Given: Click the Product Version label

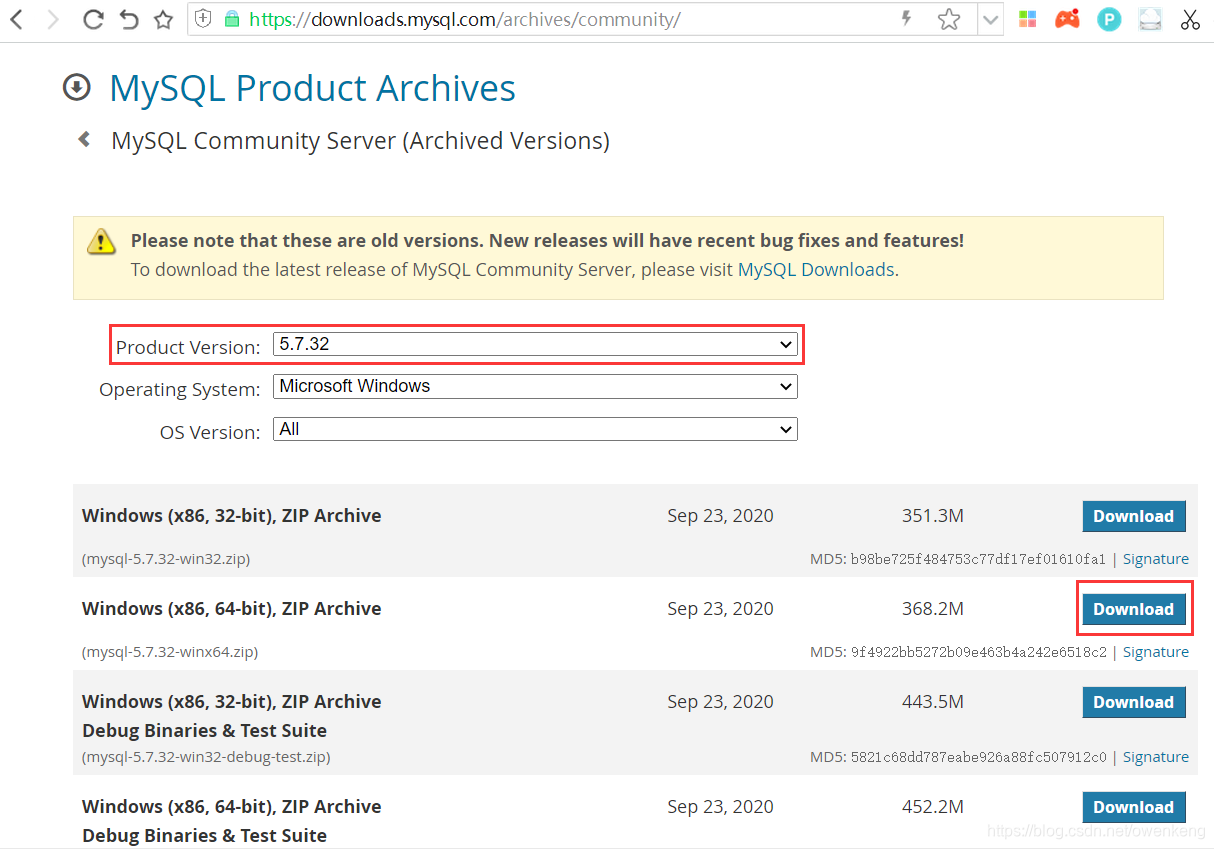Looking at the screenshot, I should pyautogui.click(x=188, y=348).
